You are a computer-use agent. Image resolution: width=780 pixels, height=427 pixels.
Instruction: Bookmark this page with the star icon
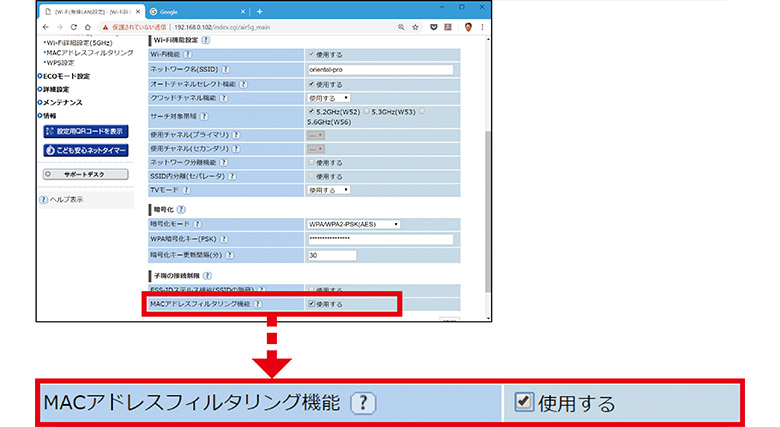coord(415,28)
